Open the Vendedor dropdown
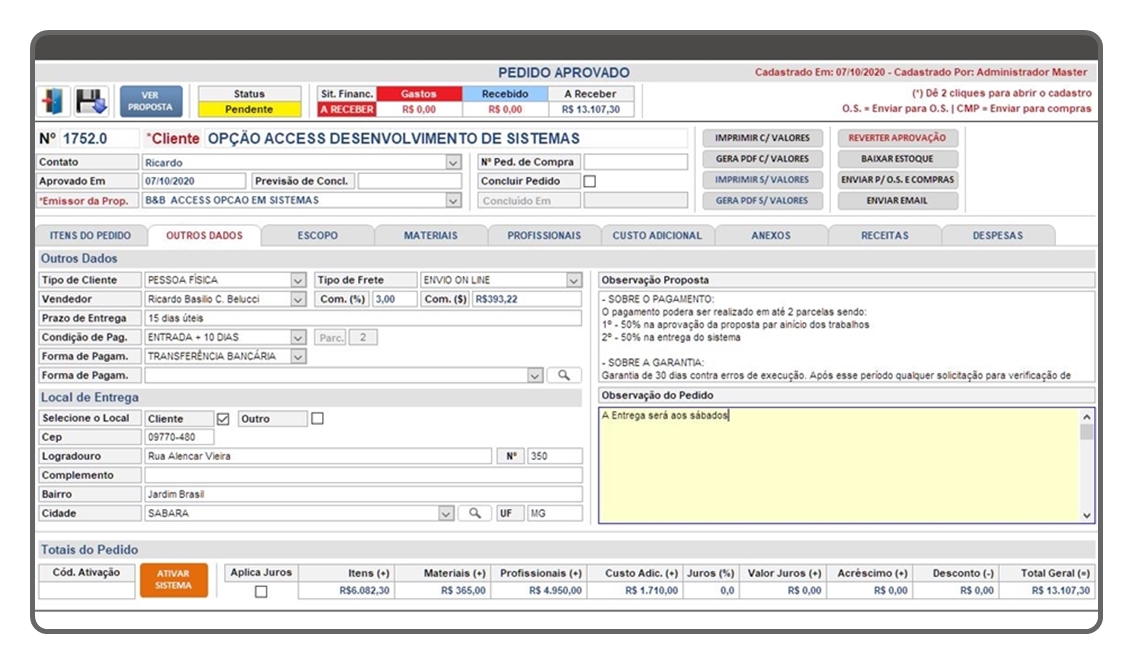 tap(298, 299)
